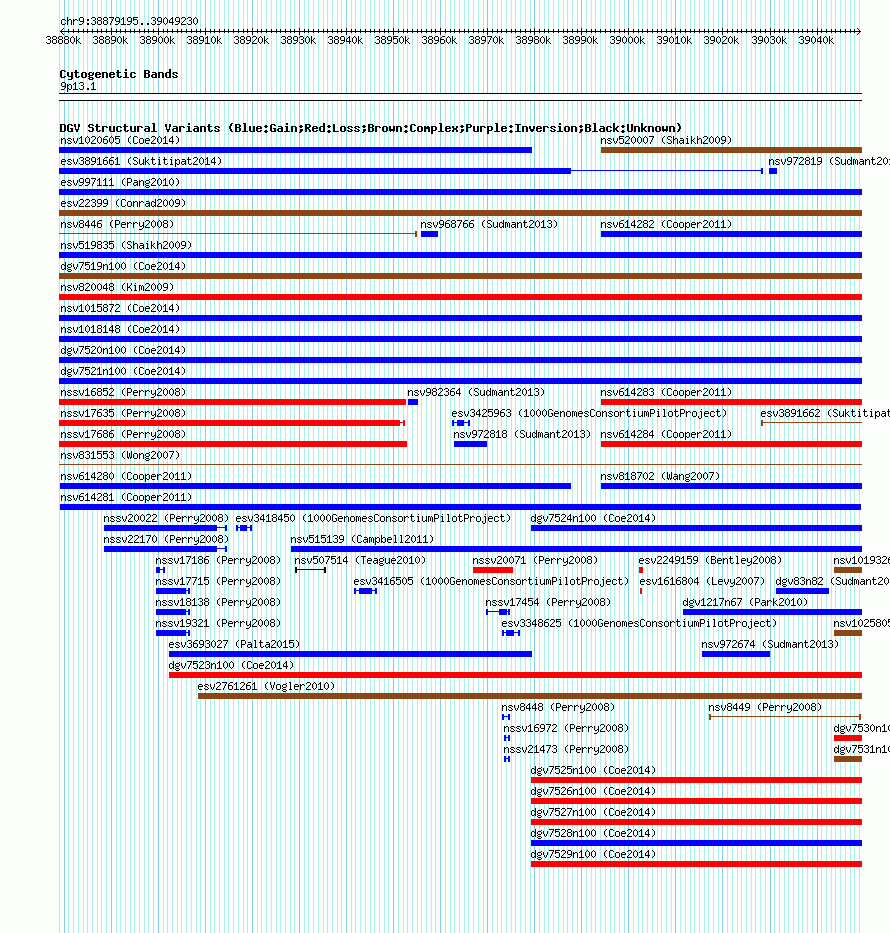Click dgv7527n100 (Coe2014) label
The height and width of the screenshot is (933, 890).
pos(593,813)
